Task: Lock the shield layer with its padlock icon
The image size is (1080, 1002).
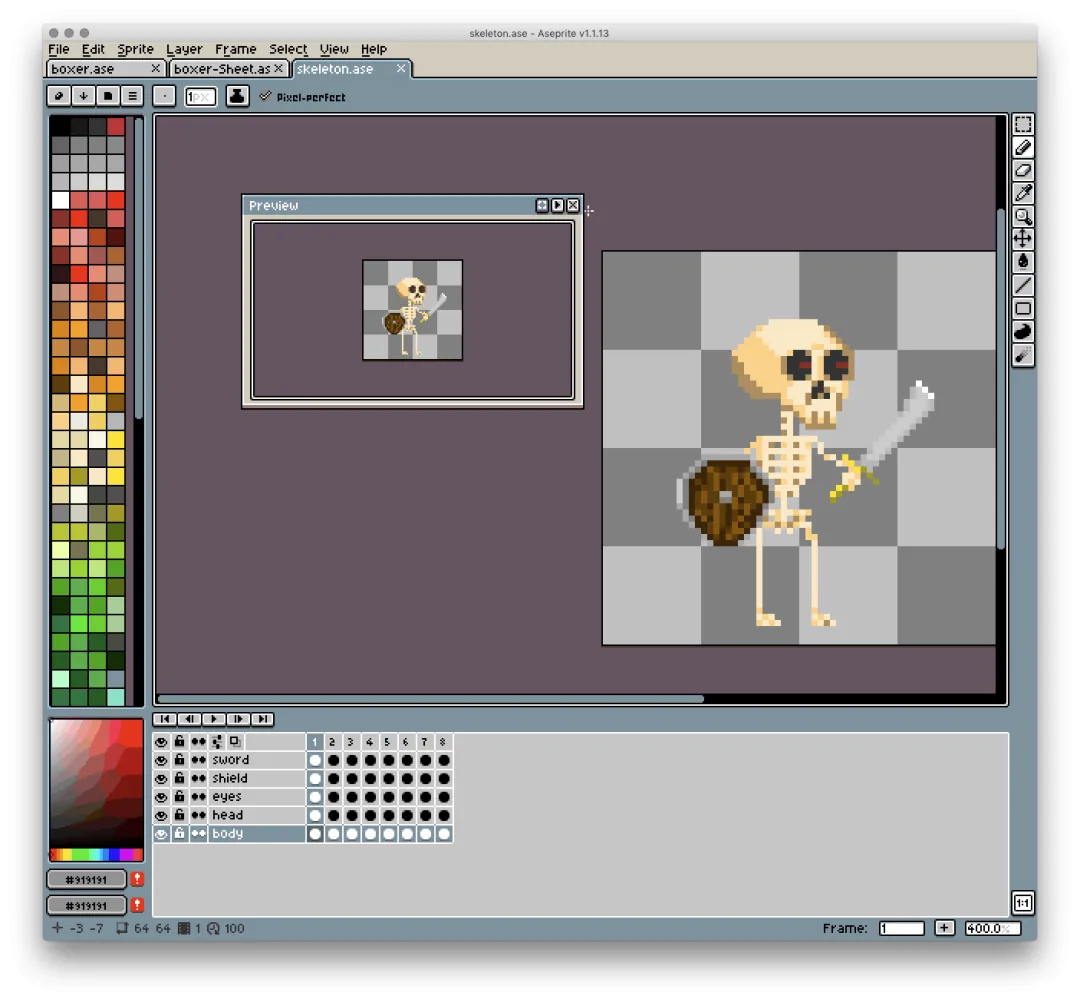Action: 179,778
